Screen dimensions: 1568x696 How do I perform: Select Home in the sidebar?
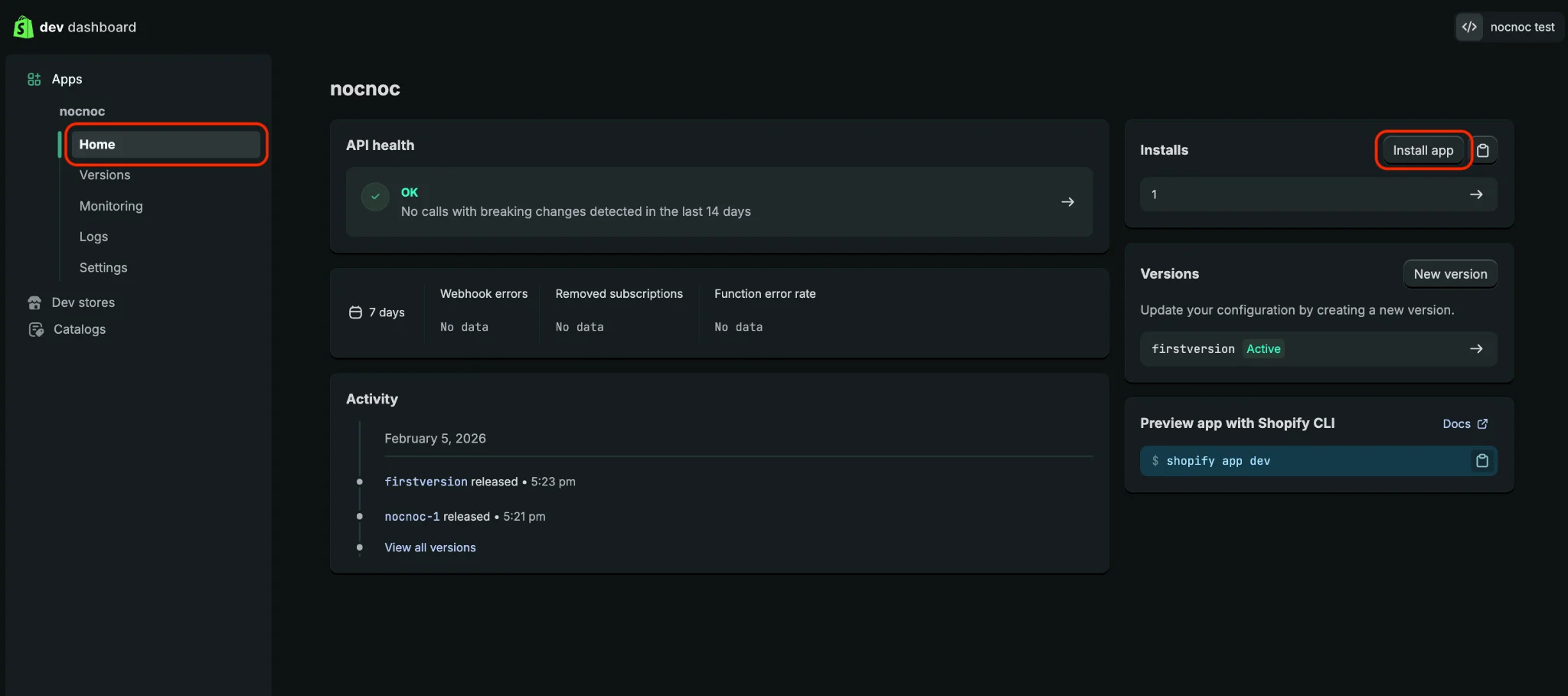pos(165,145)
